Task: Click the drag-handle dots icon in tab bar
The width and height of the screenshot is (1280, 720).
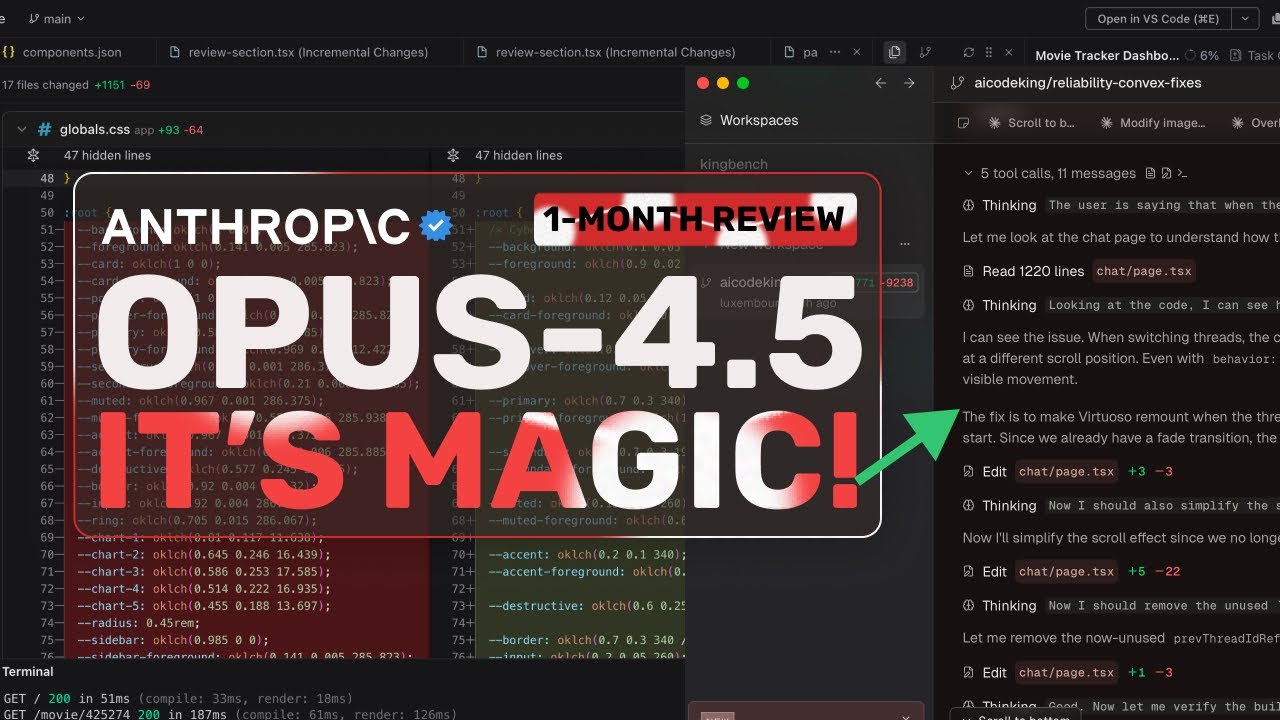Action: 988,52
